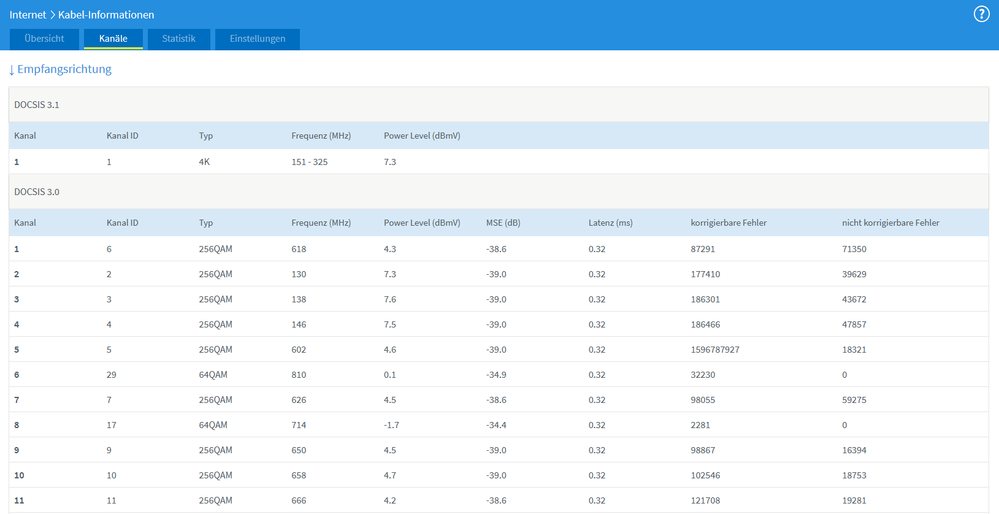Open the Einstellungen tab
The image size is (999, 514).
point(257,39)
